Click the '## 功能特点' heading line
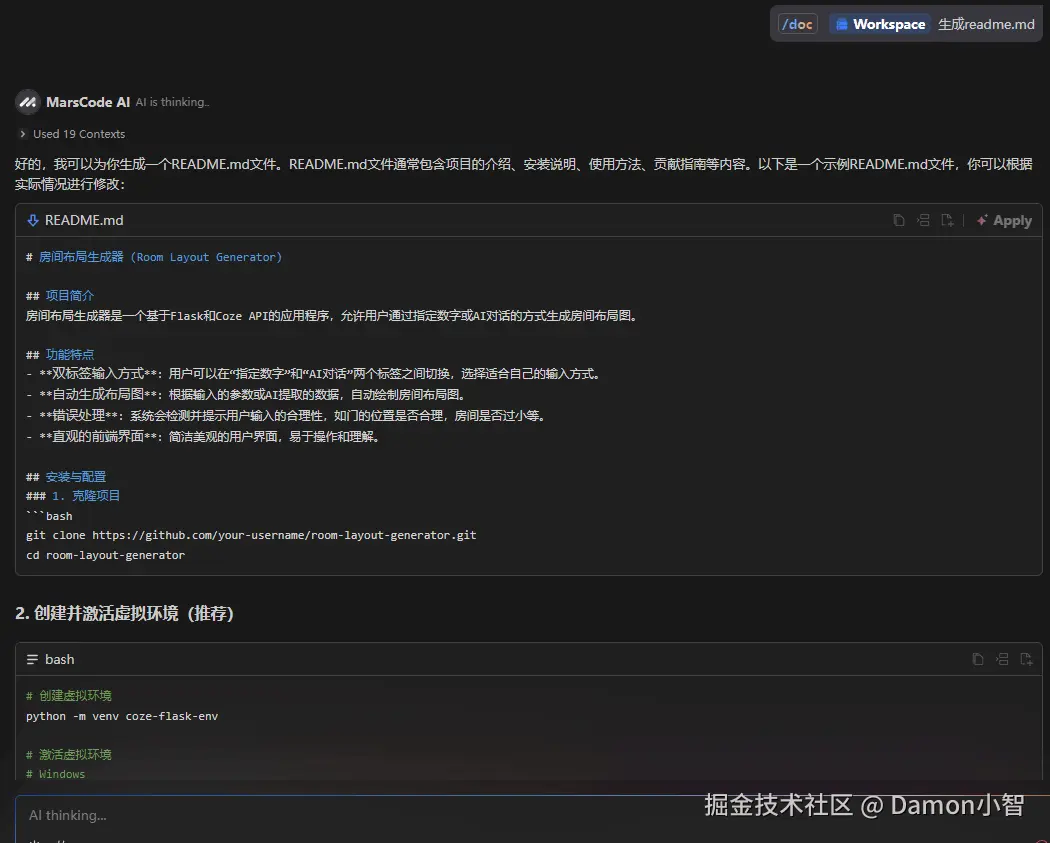Image resolution: width=1050 pixels, height=843 pixels. pos(60,355)
